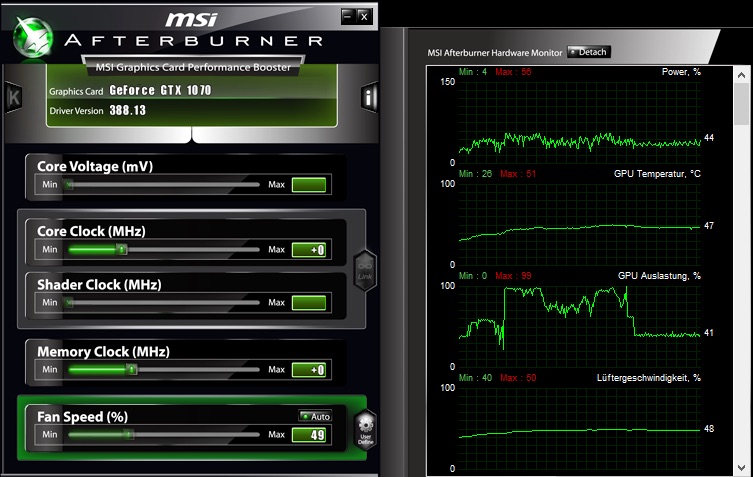753x477 pixels.
Task: Click the GPU Auslastung graph
Action: (580, 326)
